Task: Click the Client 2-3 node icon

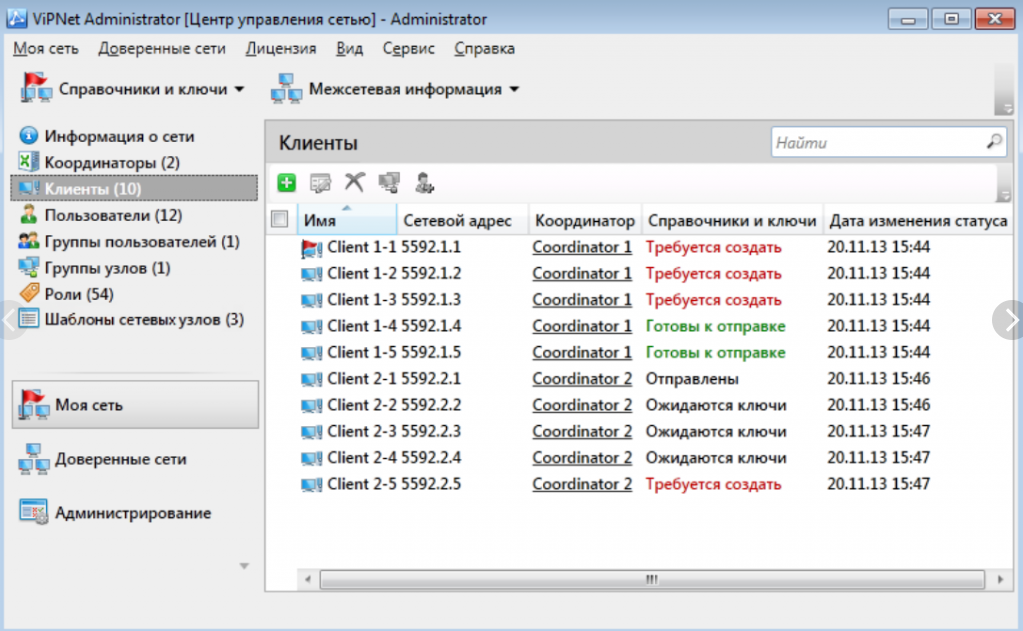Action: point(311,432)
